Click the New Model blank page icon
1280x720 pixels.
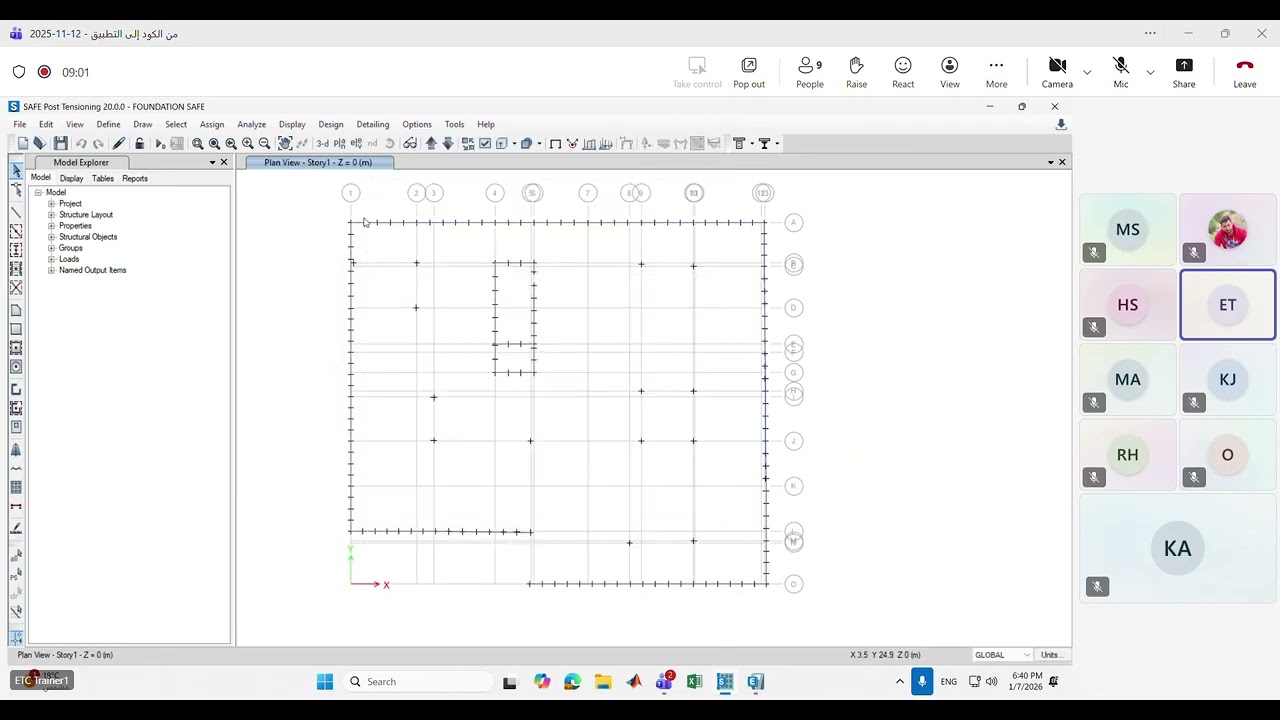point(23,144)
